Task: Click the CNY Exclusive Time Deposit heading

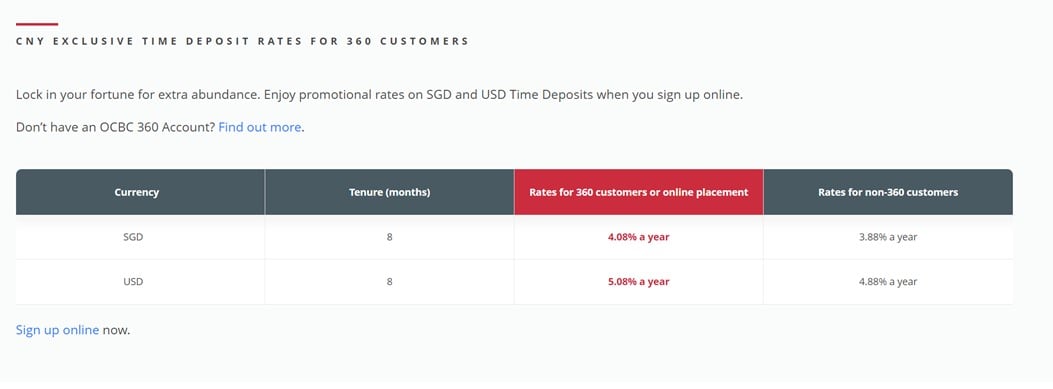Action: click(242, 41)
